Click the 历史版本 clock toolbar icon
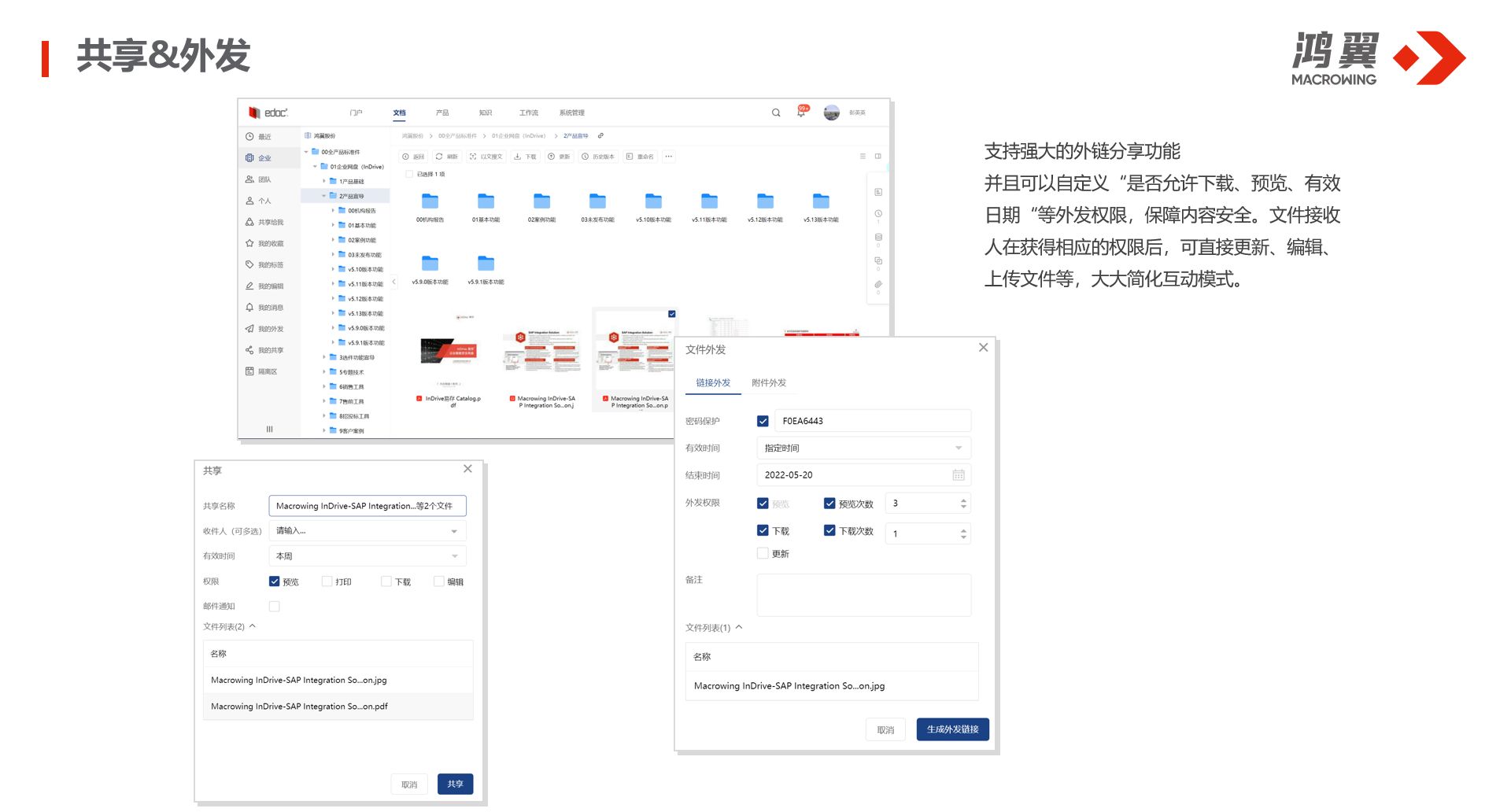Image resolution: width=1511 pixels, height=812 pixels. pyautogui.click(x=585, y=157)
